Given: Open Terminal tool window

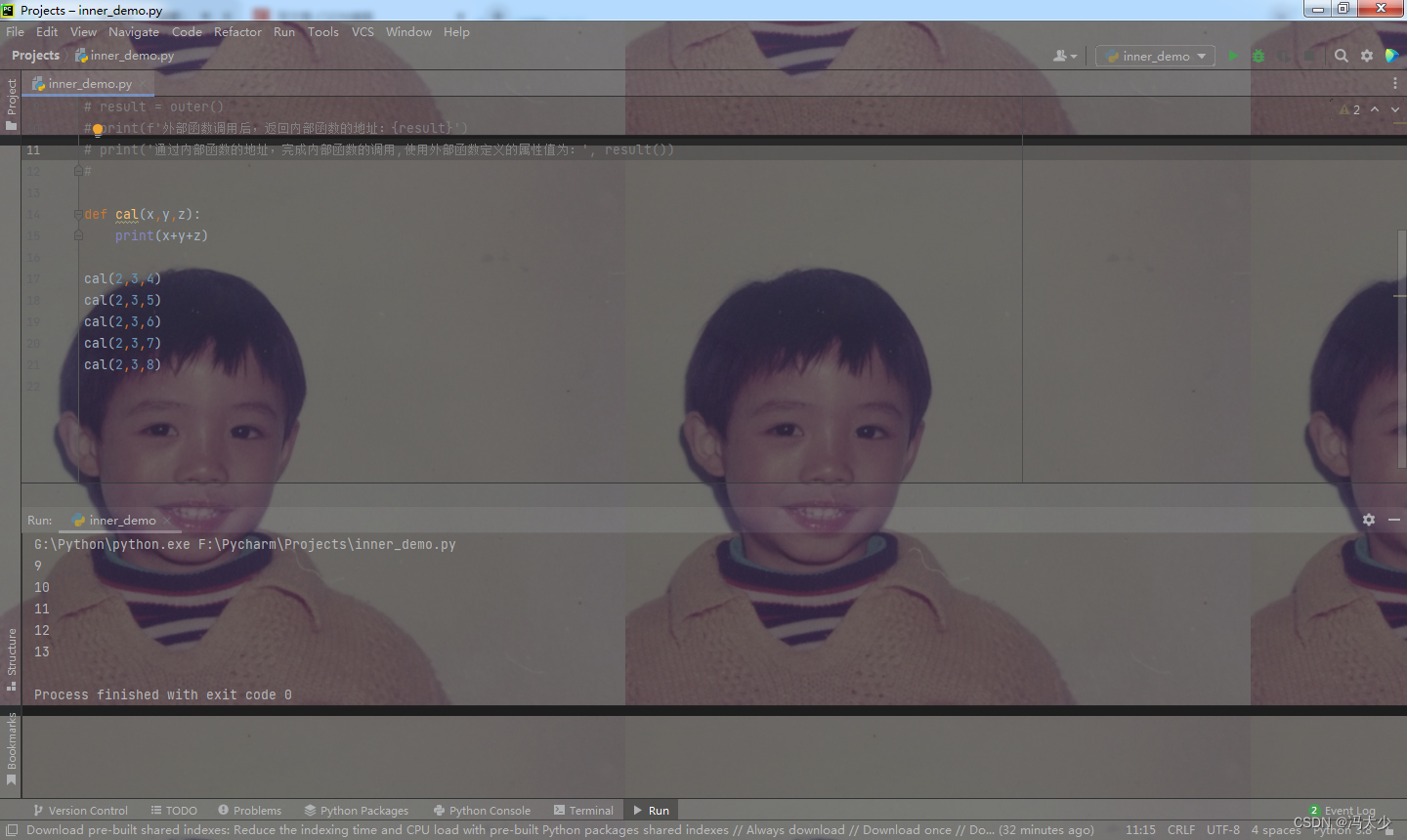Looking at the screenshot, I should pyautogui.click(x=583, y=811).
